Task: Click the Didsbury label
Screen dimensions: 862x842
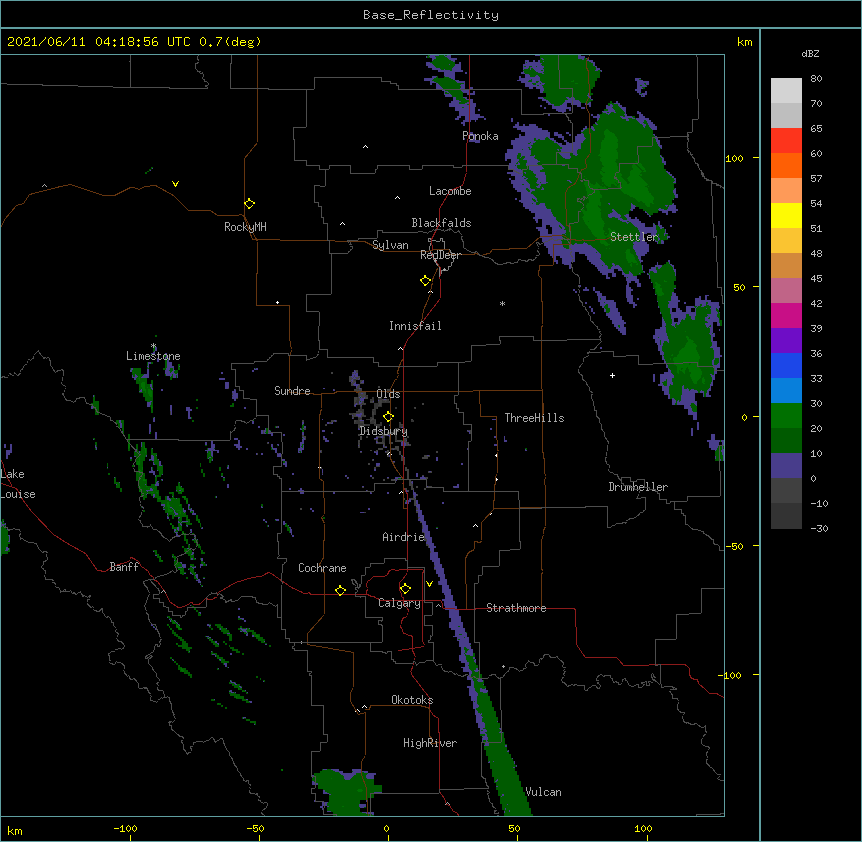Action: 384,431
